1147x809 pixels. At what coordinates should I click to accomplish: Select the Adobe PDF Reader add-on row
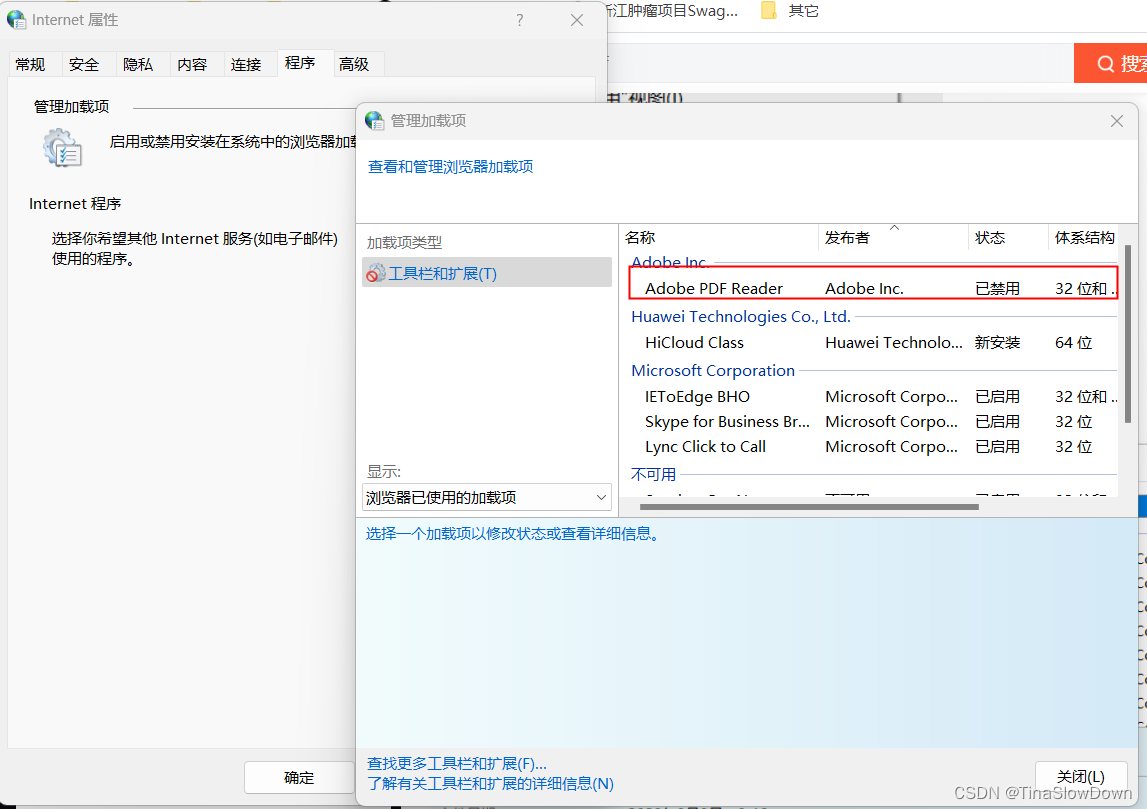click(x=873, y=288)
